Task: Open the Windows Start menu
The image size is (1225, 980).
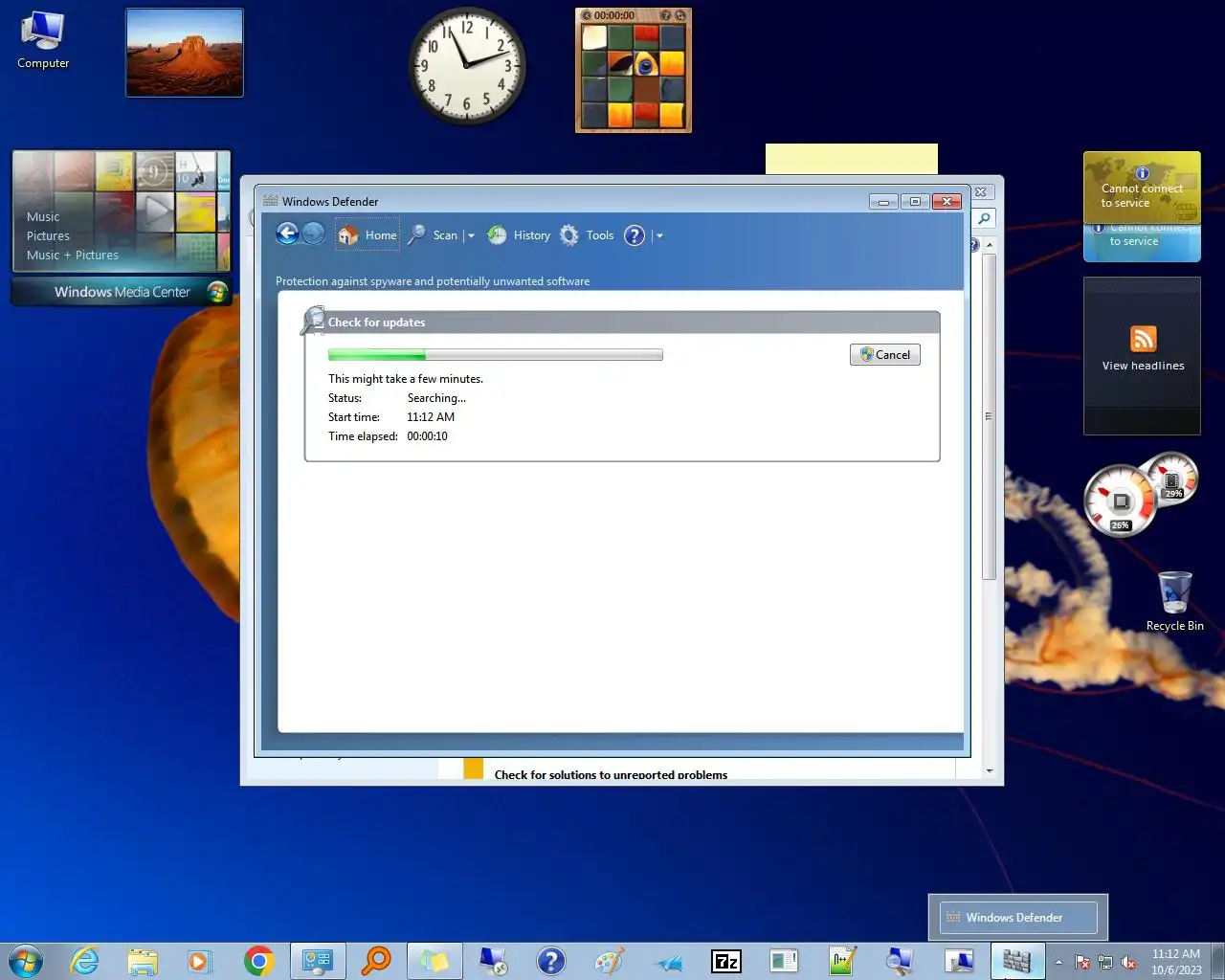Action: 26,961
